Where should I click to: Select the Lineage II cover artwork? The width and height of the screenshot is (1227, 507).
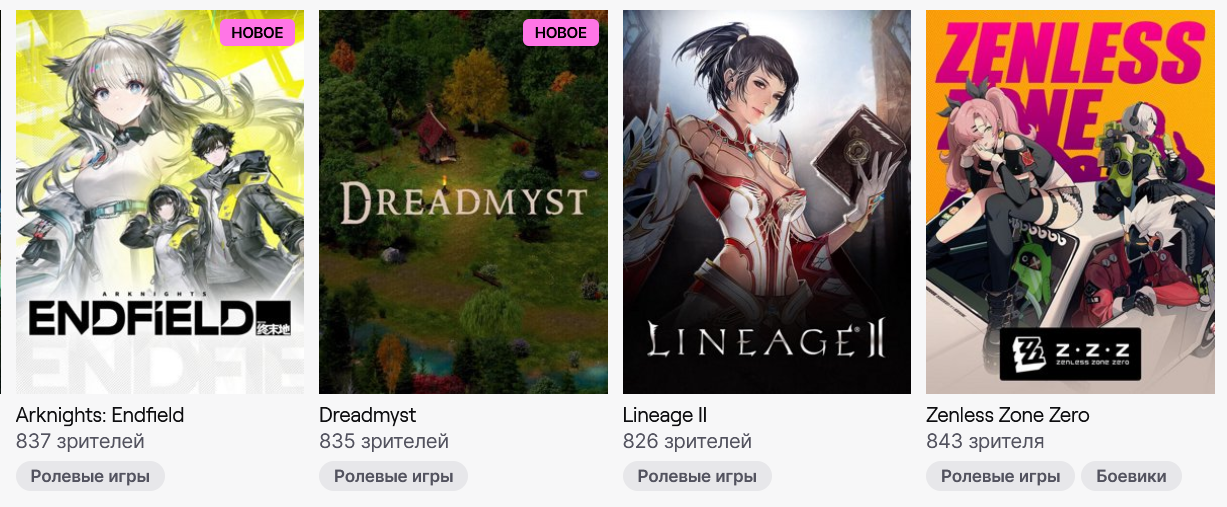(x=767, y=202)
